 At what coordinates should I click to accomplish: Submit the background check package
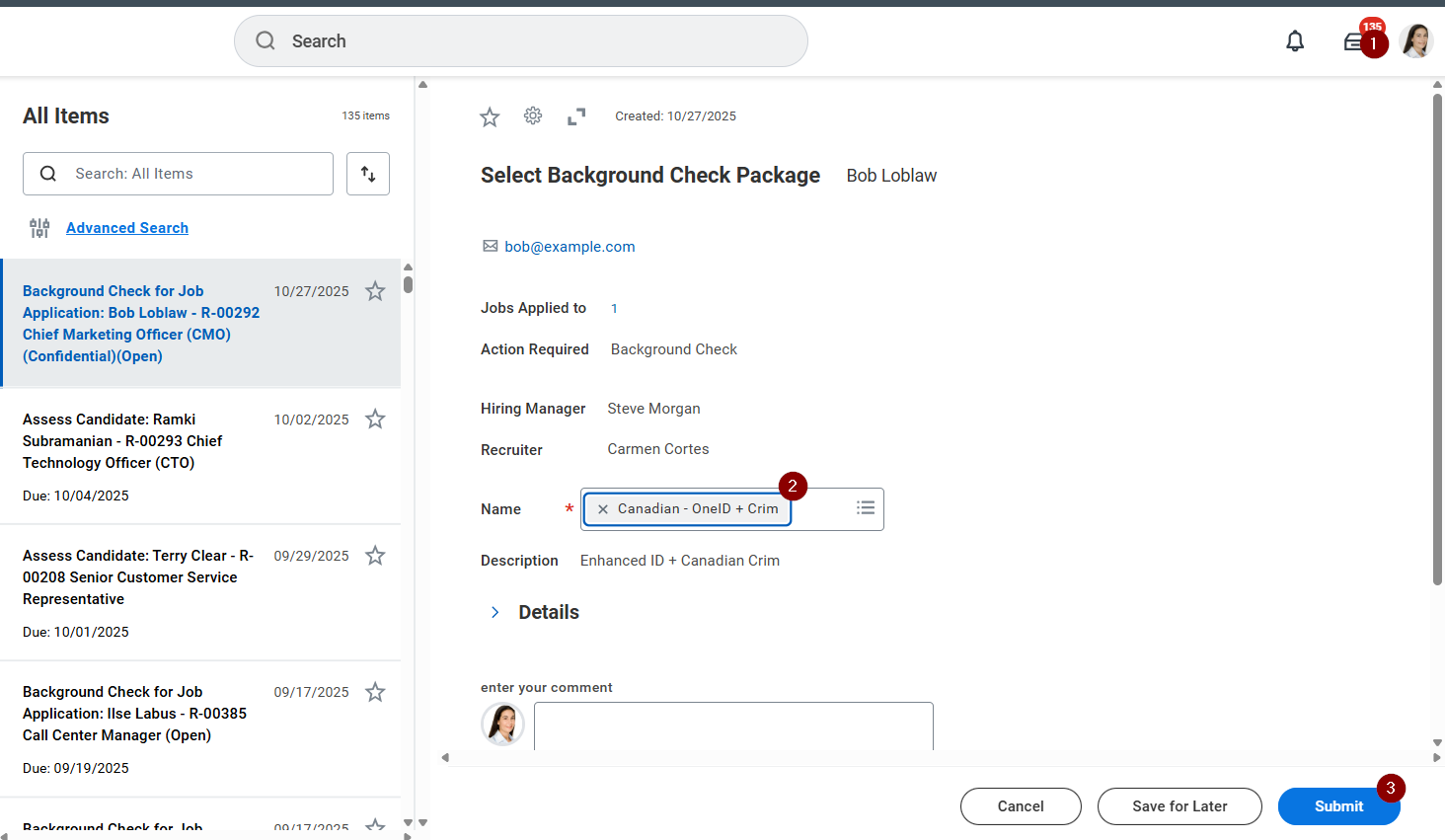(1338, 806)
